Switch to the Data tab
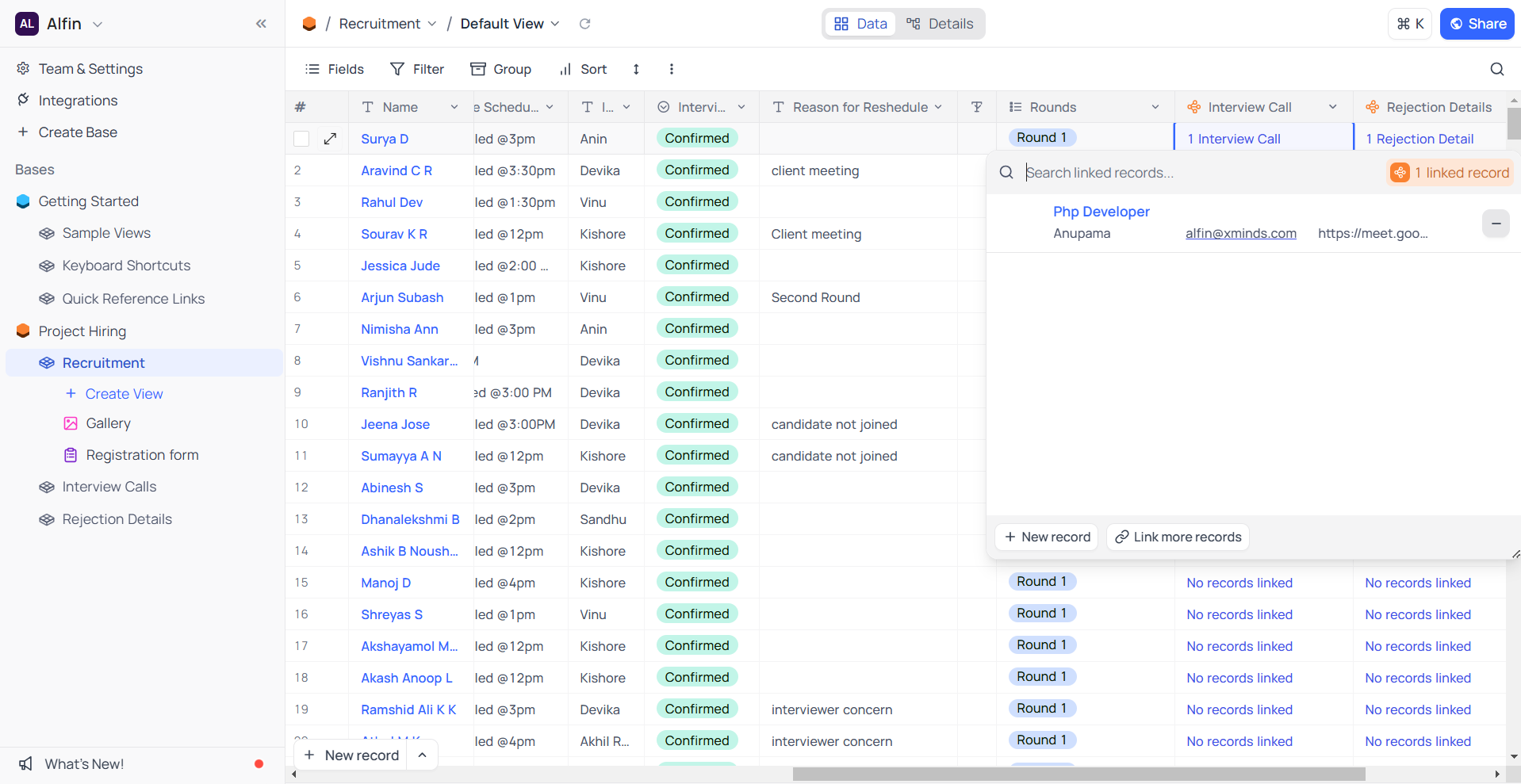This screenshot has height=784, width=1521. [x=860, y=24]
